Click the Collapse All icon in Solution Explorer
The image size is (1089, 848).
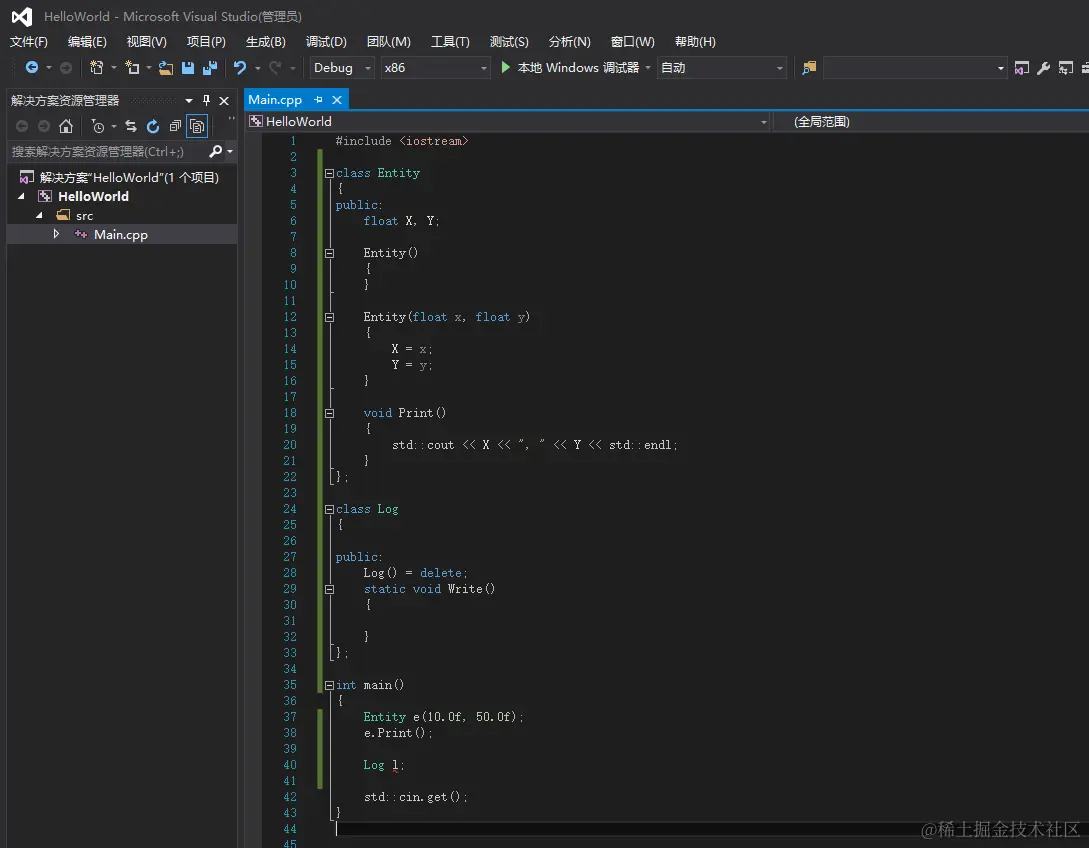[x=175, y=126]
